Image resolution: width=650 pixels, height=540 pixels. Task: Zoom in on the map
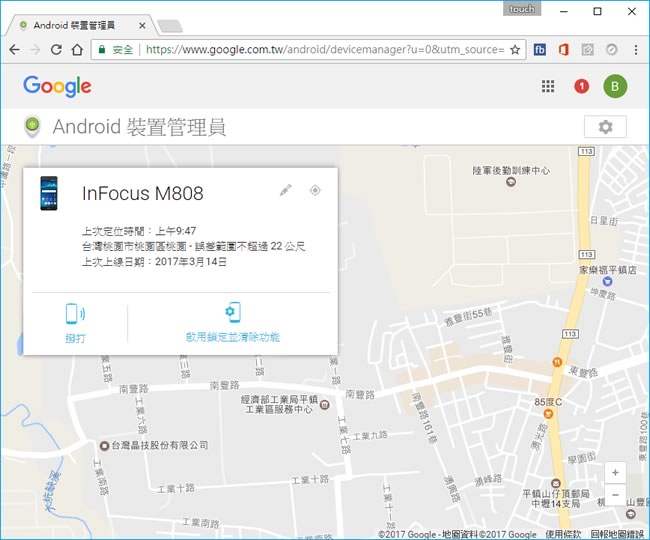tap(615, 472)
